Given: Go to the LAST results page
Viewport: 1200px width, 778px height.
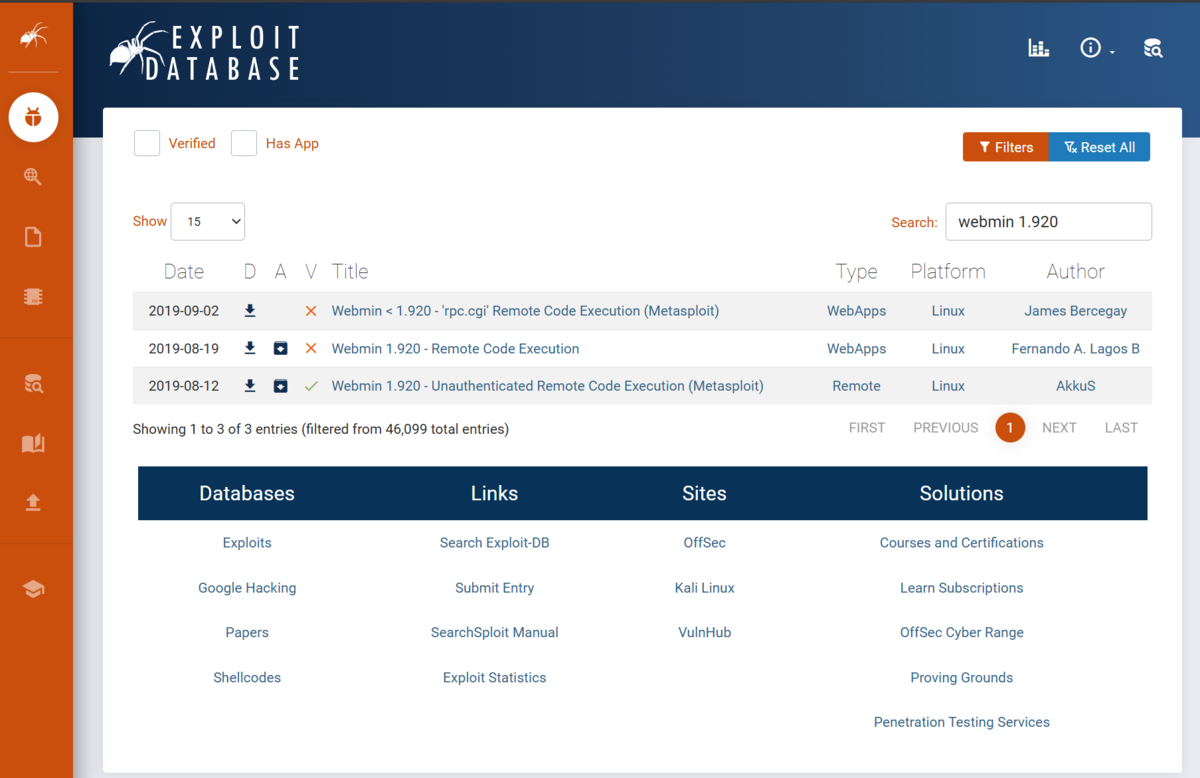Looking at the screenshot, I should click(1121, 428).
